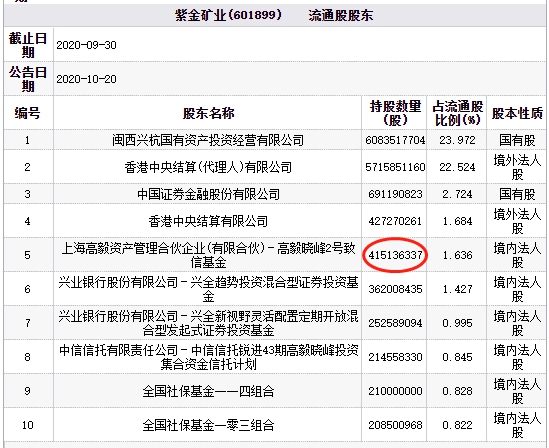
Task: Select share count 5715851160
Action: (x=395, y=167)
